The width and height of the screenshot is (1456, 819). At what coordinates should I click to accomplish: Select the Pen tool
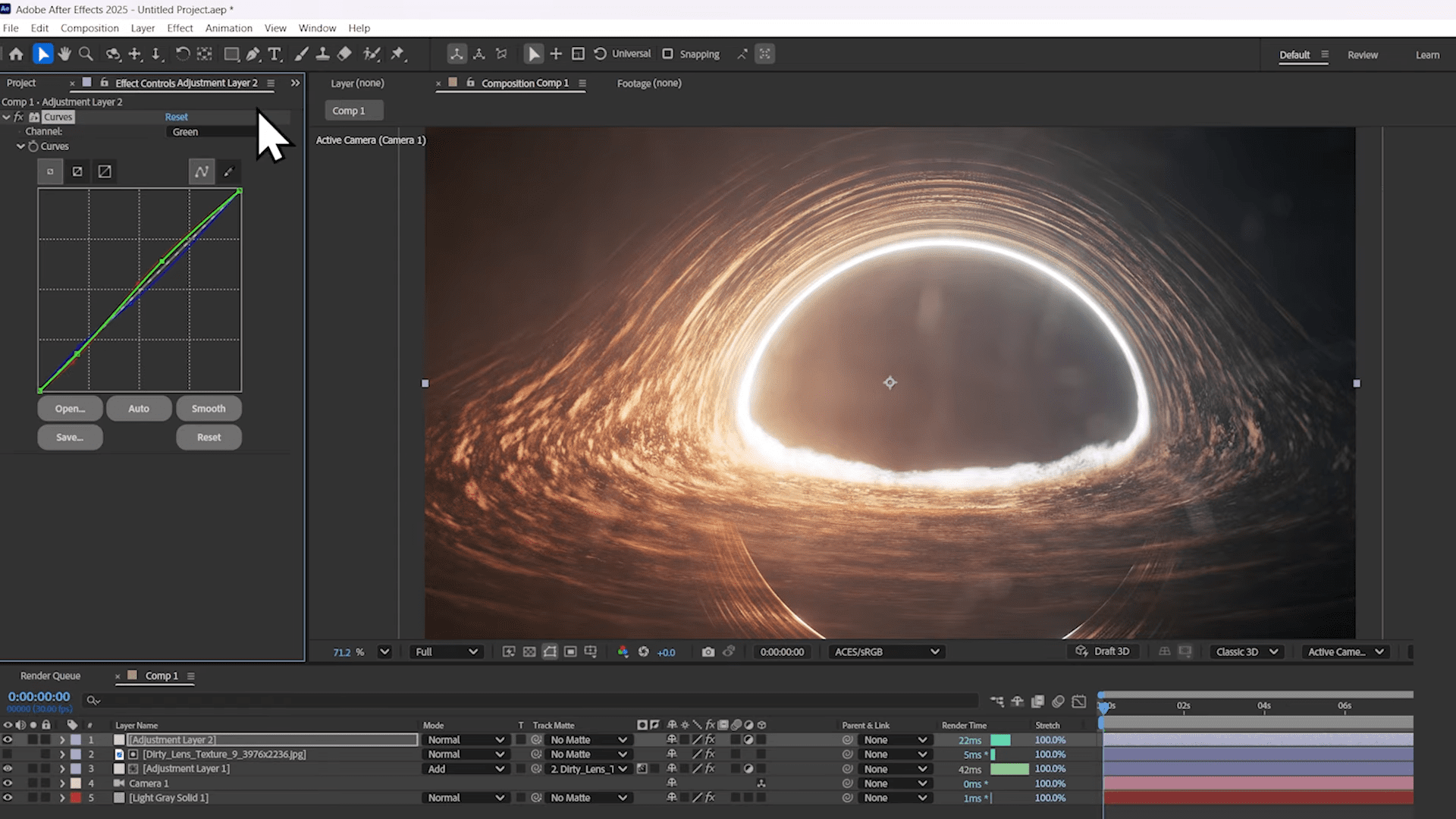253,54
